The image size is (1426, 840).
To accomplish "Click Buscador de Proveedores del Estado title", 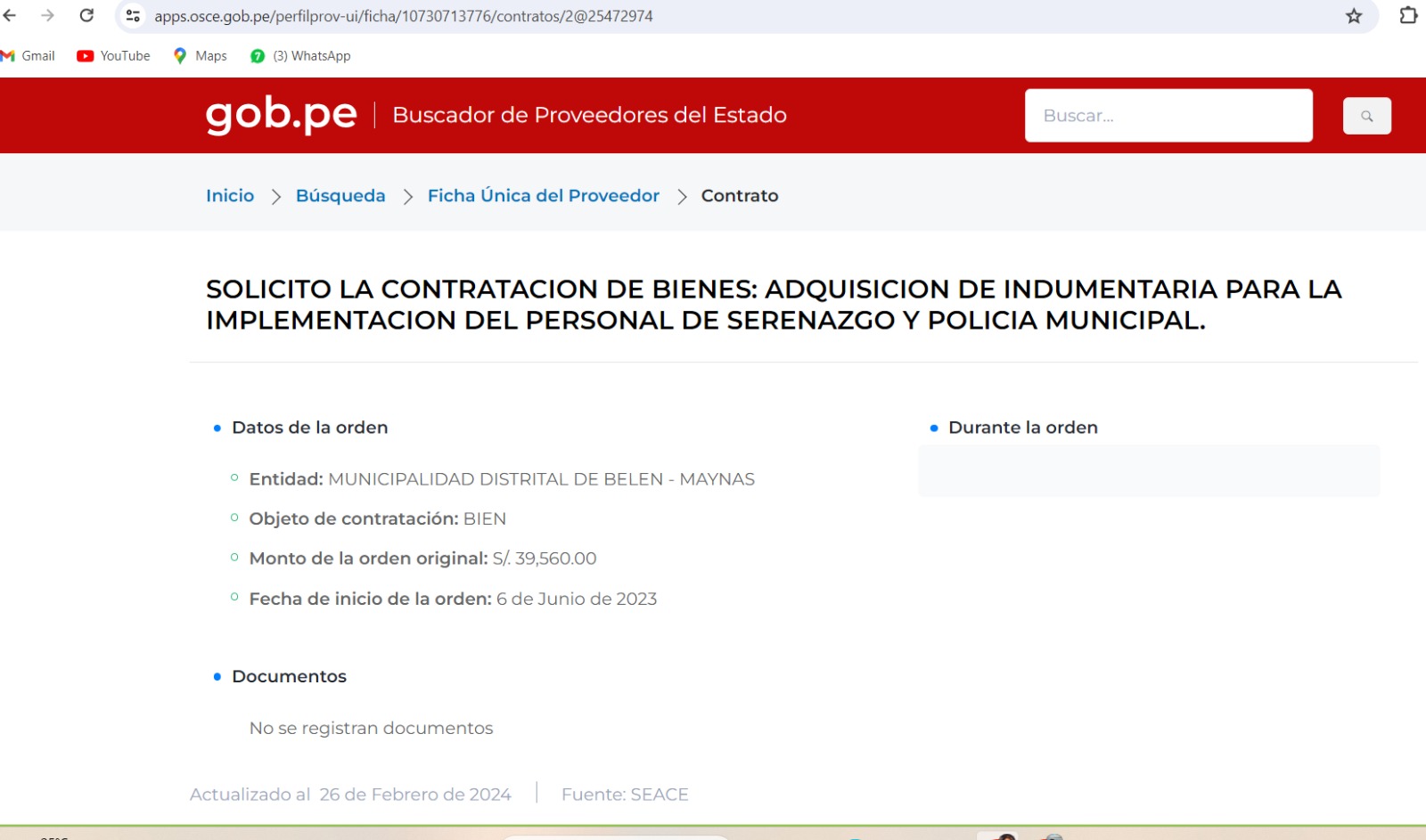I will click(x=589, y=115).
